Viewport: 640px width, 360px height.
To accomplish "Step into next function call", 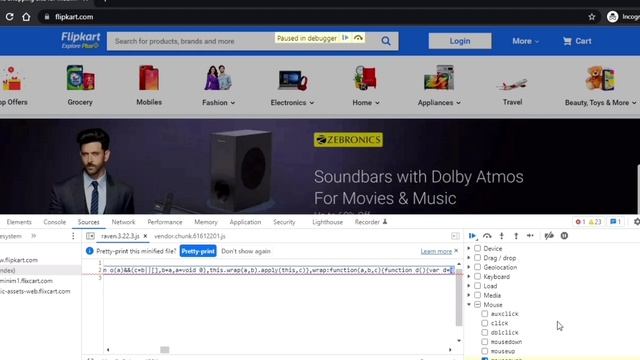I will [x=502, y=236].
